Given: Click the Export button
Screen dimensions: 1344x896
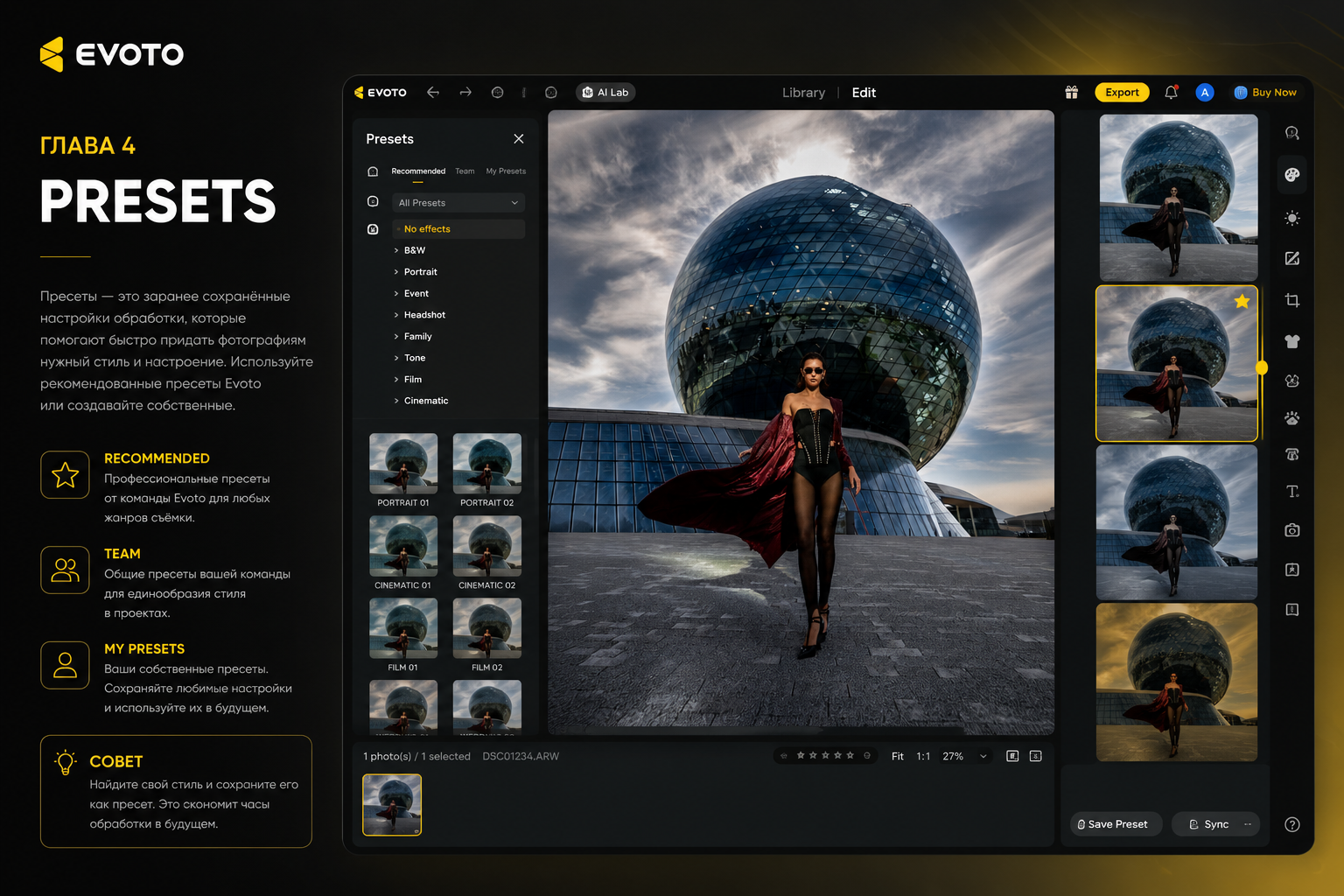Looking at the screenshot, I should [1122, 92].
